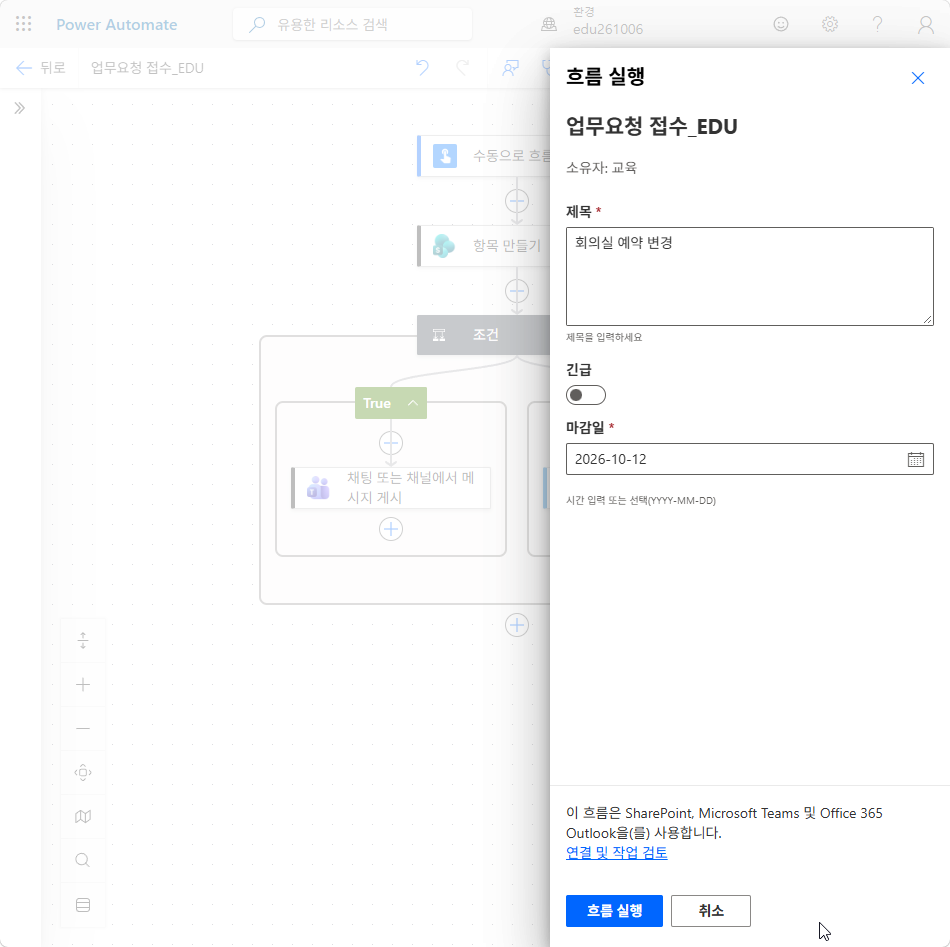Select the manual trigger card
Image resolution: width=950 pixels, height=947 pixels.
pyautogui.click(x=484, y=156)
